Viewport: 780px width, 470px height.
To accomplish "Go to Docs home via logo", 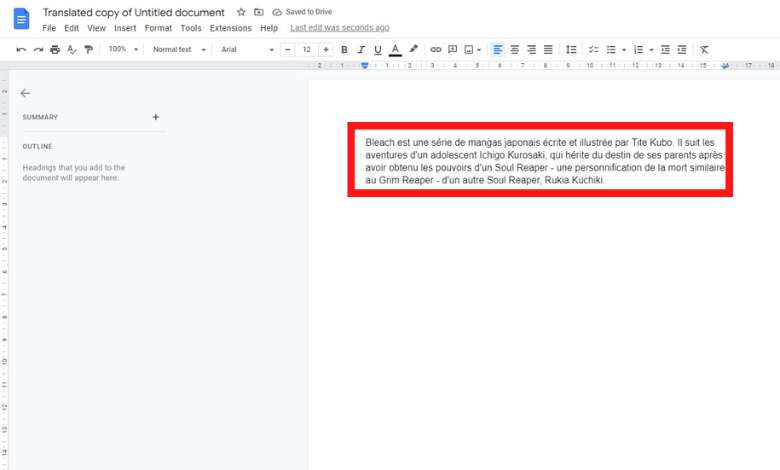I will tap(21, 19).
